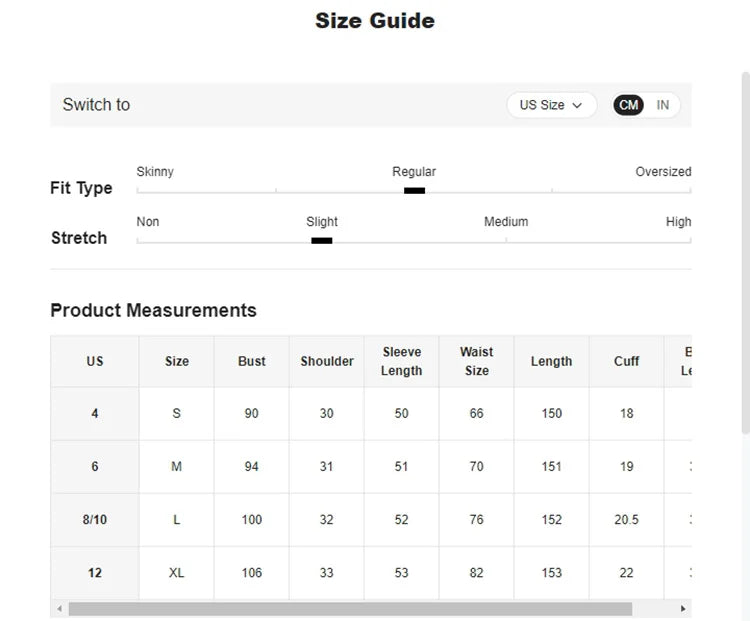Click the horizontal scrollbar right arrow
The image size is (750, 621).
683,609
